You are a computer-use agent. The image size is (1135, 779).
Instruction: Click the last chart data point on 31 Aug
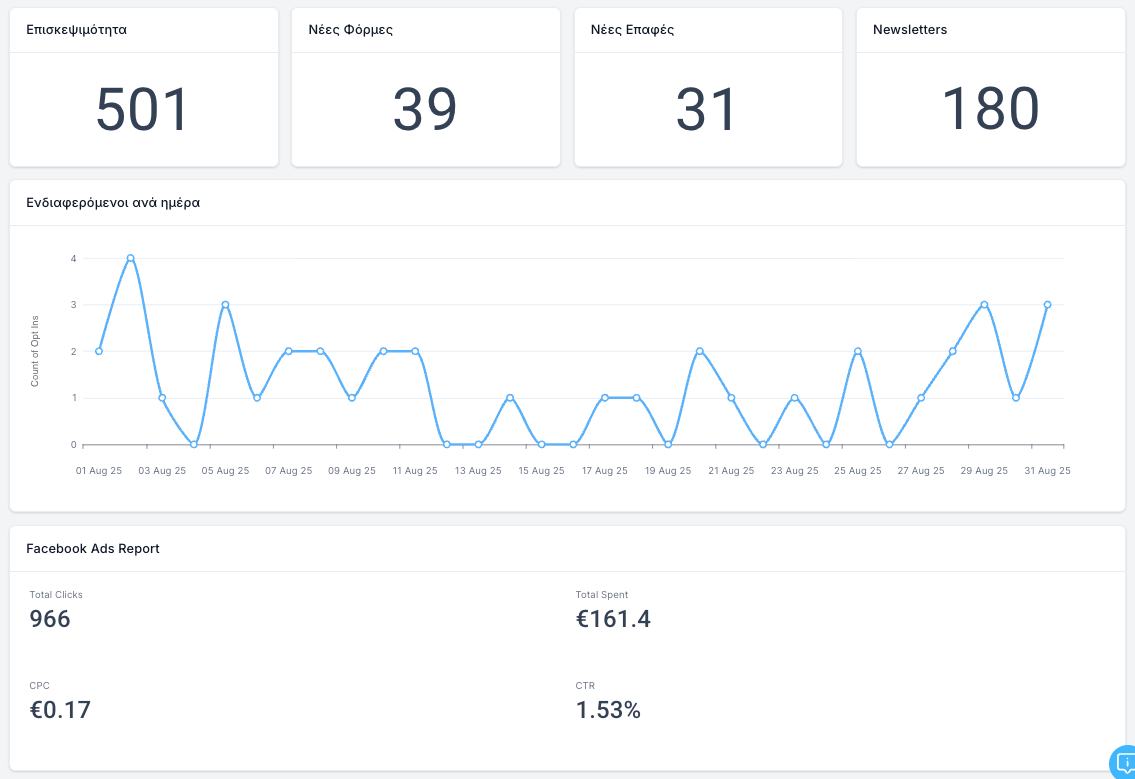coord(1047,305)
